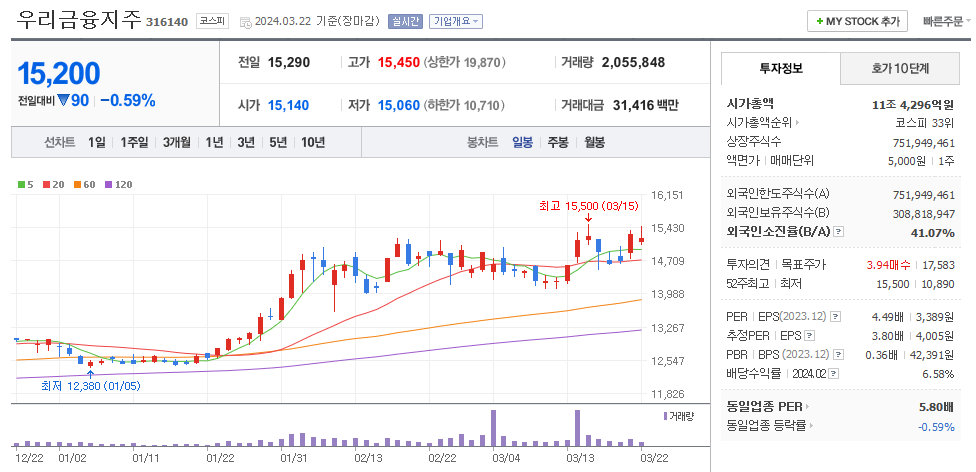Click the 거래대금 value 31,416 백만

[644, 105]
